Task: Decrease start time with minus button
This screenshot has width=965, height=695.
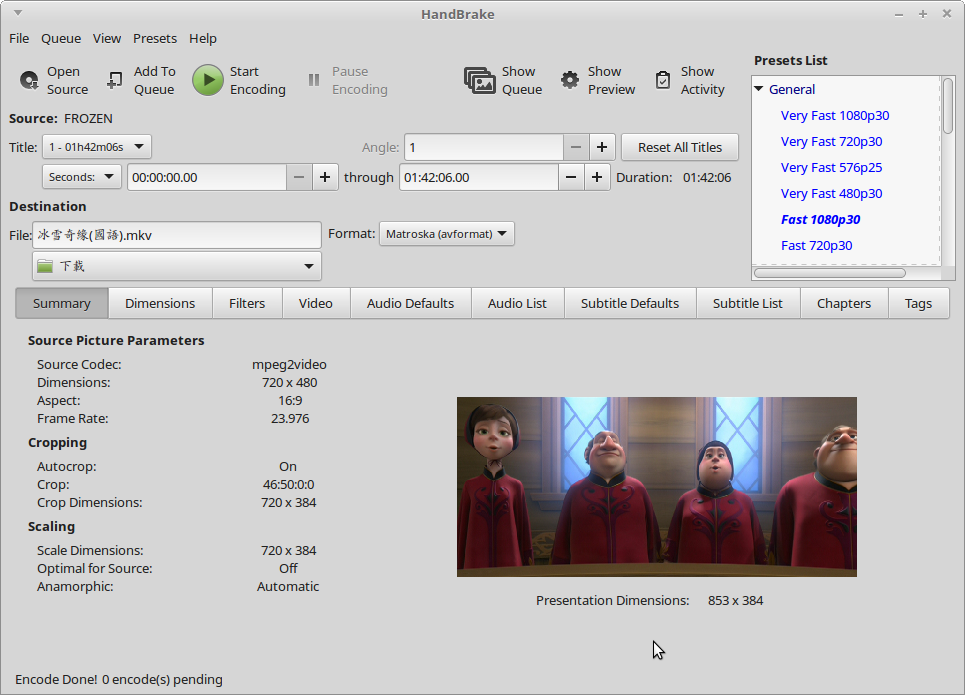Action: pyautogui.click(x=299, y=177)
